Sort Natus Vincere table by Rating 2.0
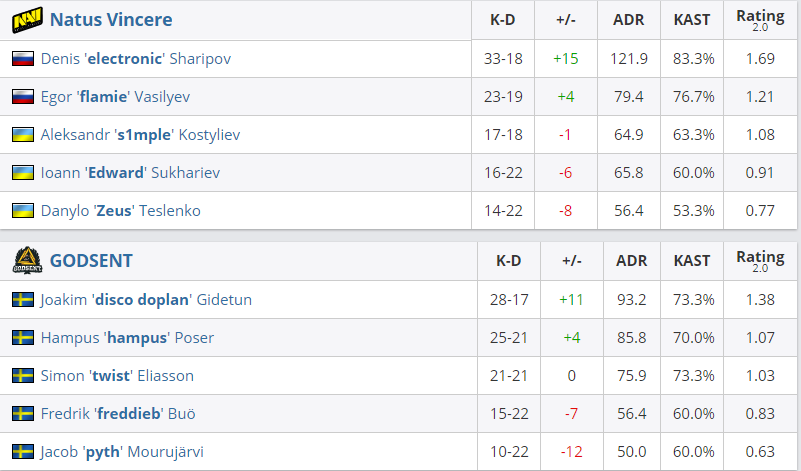 tap(760, 20)
